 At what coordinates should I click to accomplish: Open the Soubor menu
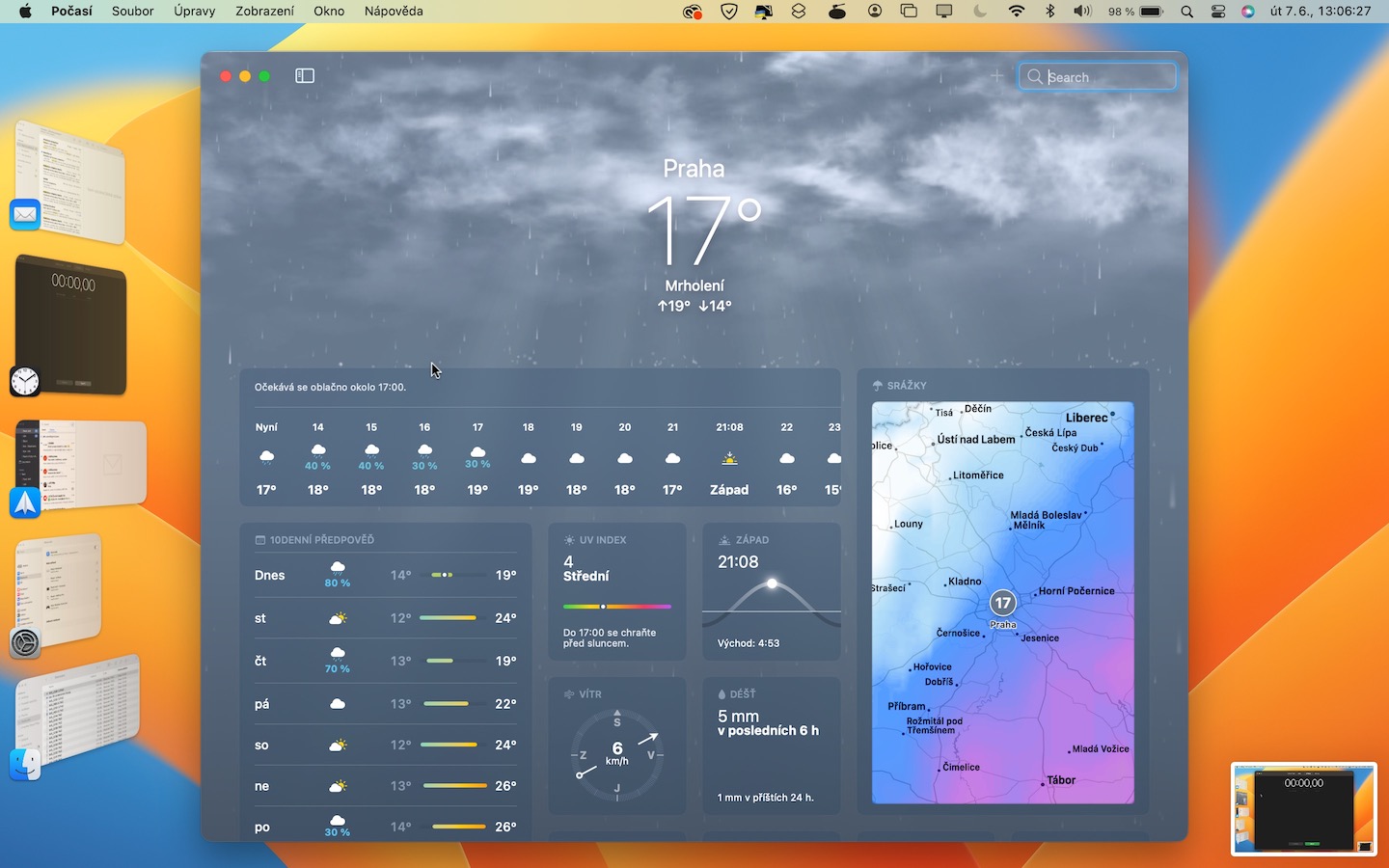(133, 12)
